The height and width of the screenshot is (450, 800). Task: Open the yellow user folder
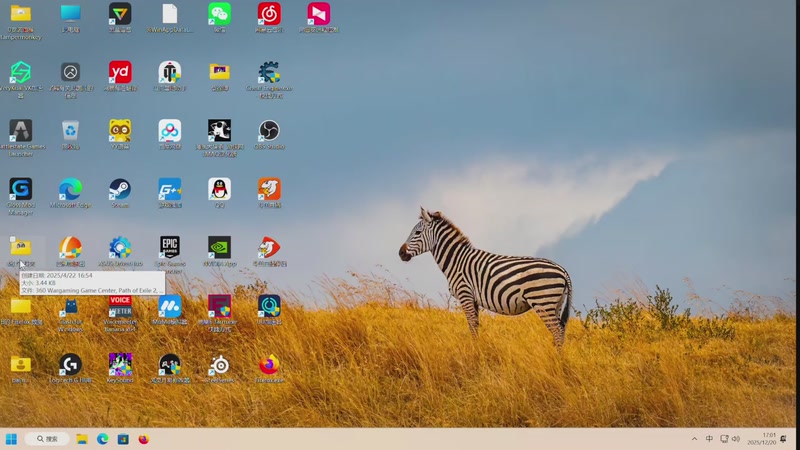(21, 365)
